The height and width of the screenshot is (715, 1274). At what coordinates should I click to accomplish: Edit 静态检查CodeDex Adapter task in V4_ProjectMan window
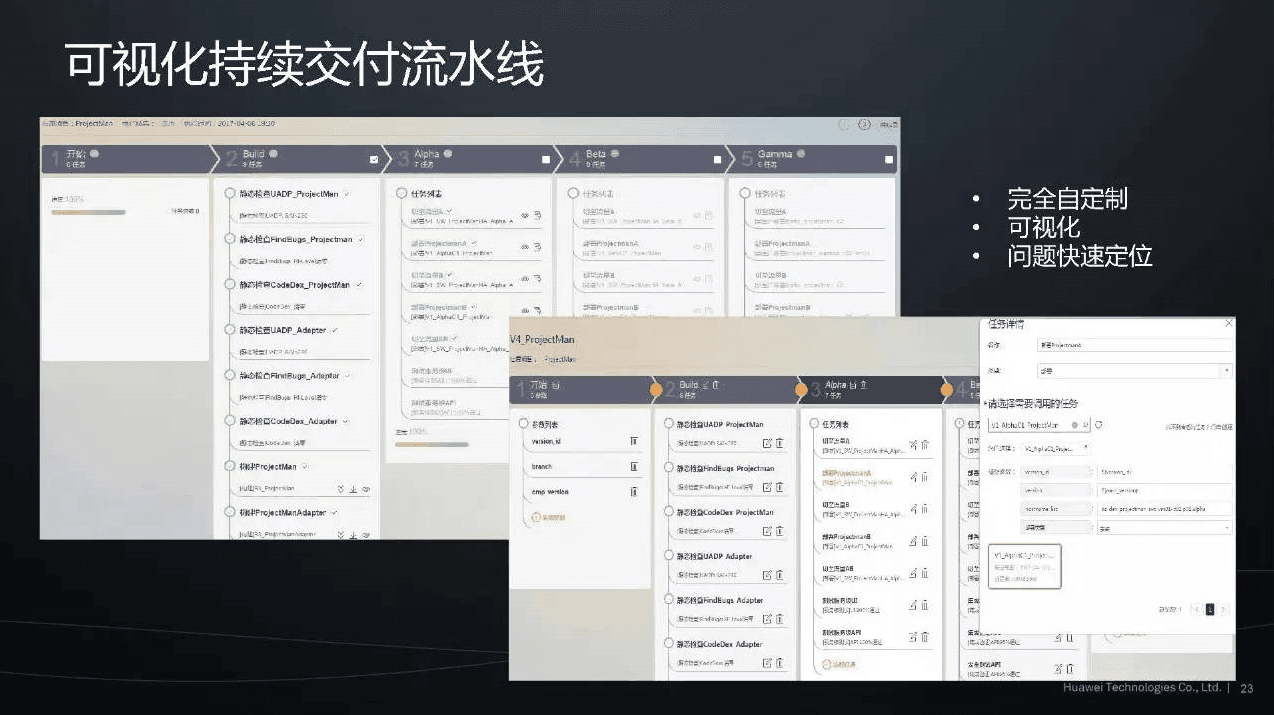point(767,662)
